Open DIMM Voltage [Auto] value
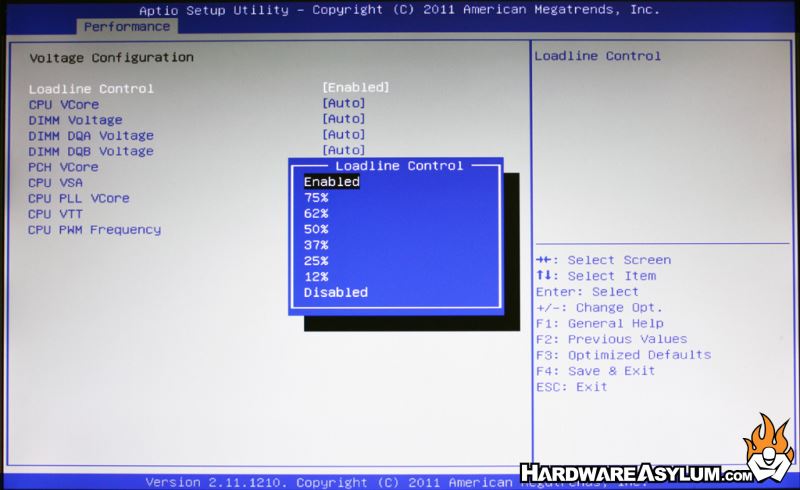This screenshot has width=800, height=490. [344, 119]
